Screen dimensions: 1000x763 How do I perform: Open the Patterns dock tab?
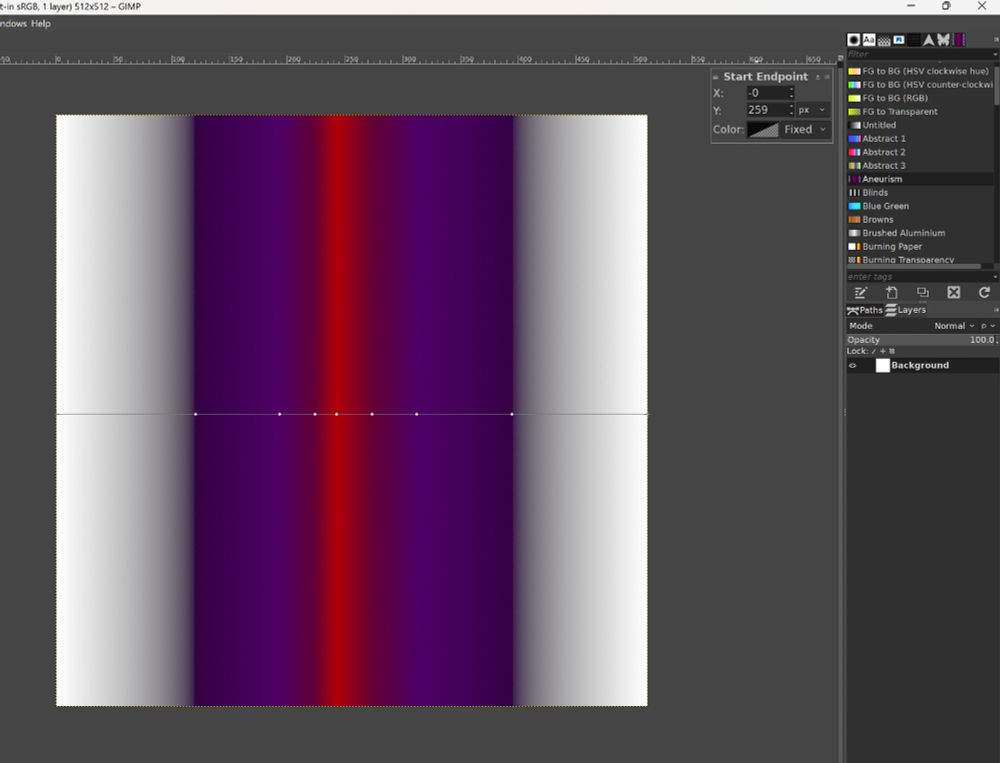pyautogui.click(x=884, y=40)
